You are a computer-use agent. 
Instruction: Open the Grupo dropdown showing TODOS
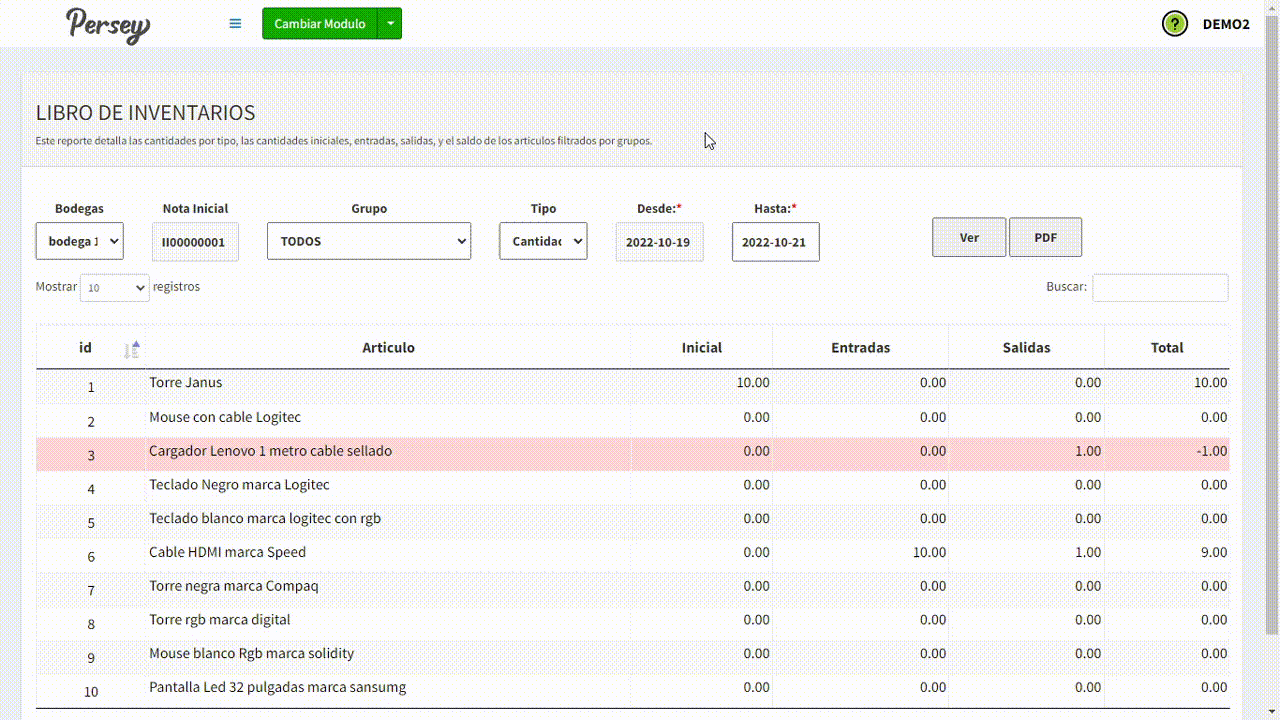pyautogui.click(x=369, y=241)
